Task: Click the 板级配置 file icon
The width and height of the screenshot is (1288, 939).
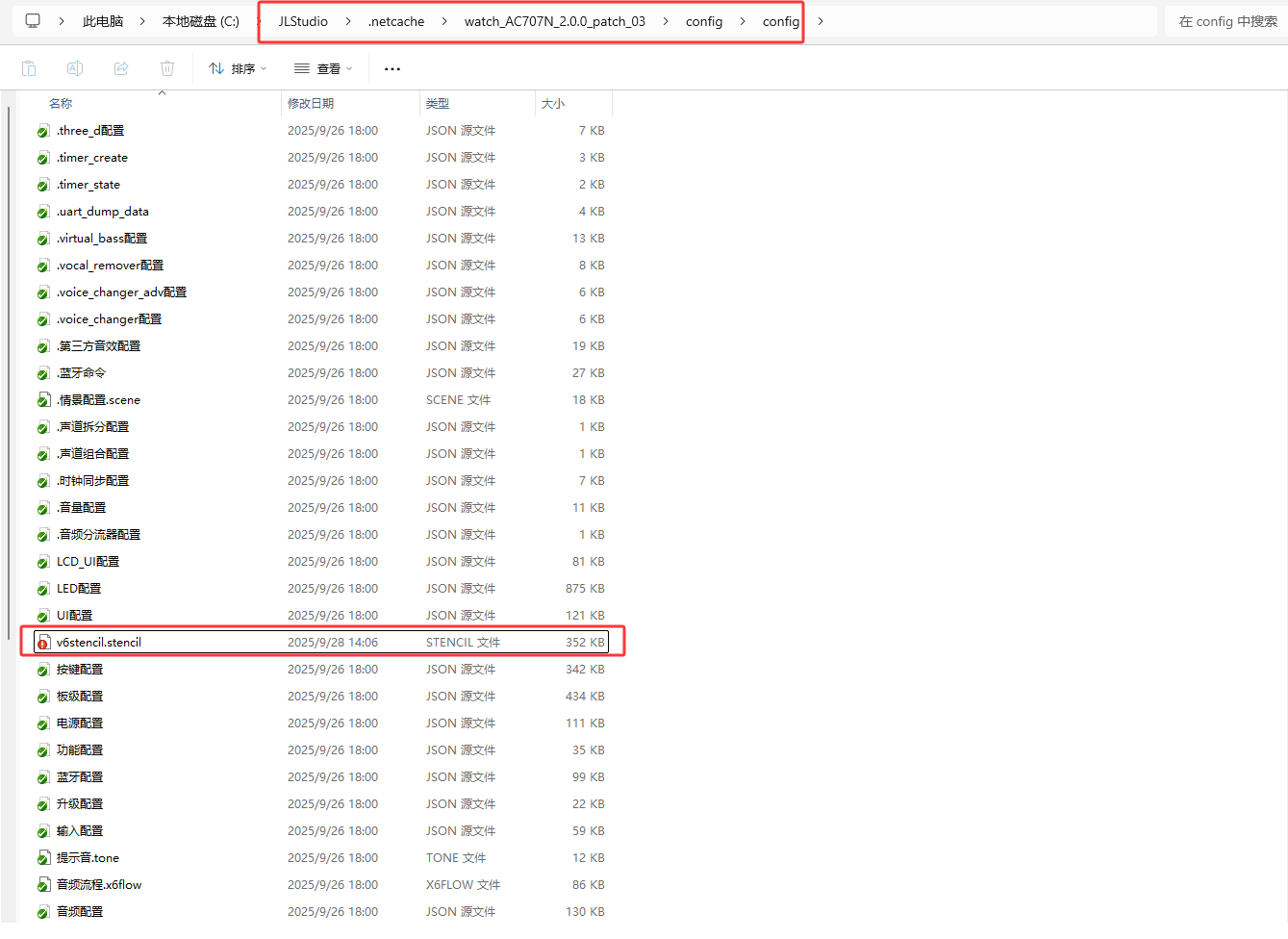Action: click(x=43, y=697)
